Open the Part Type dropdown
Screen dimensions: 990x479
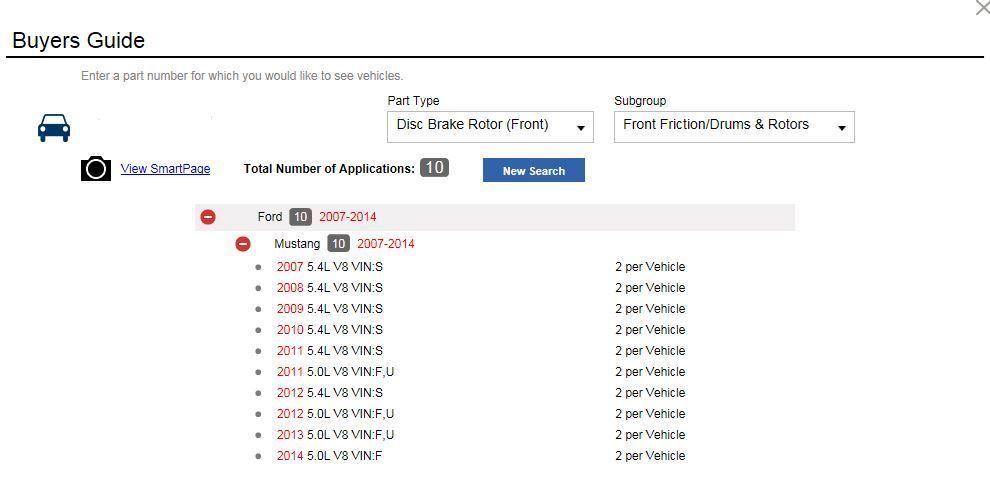click(x=490, y=126)
